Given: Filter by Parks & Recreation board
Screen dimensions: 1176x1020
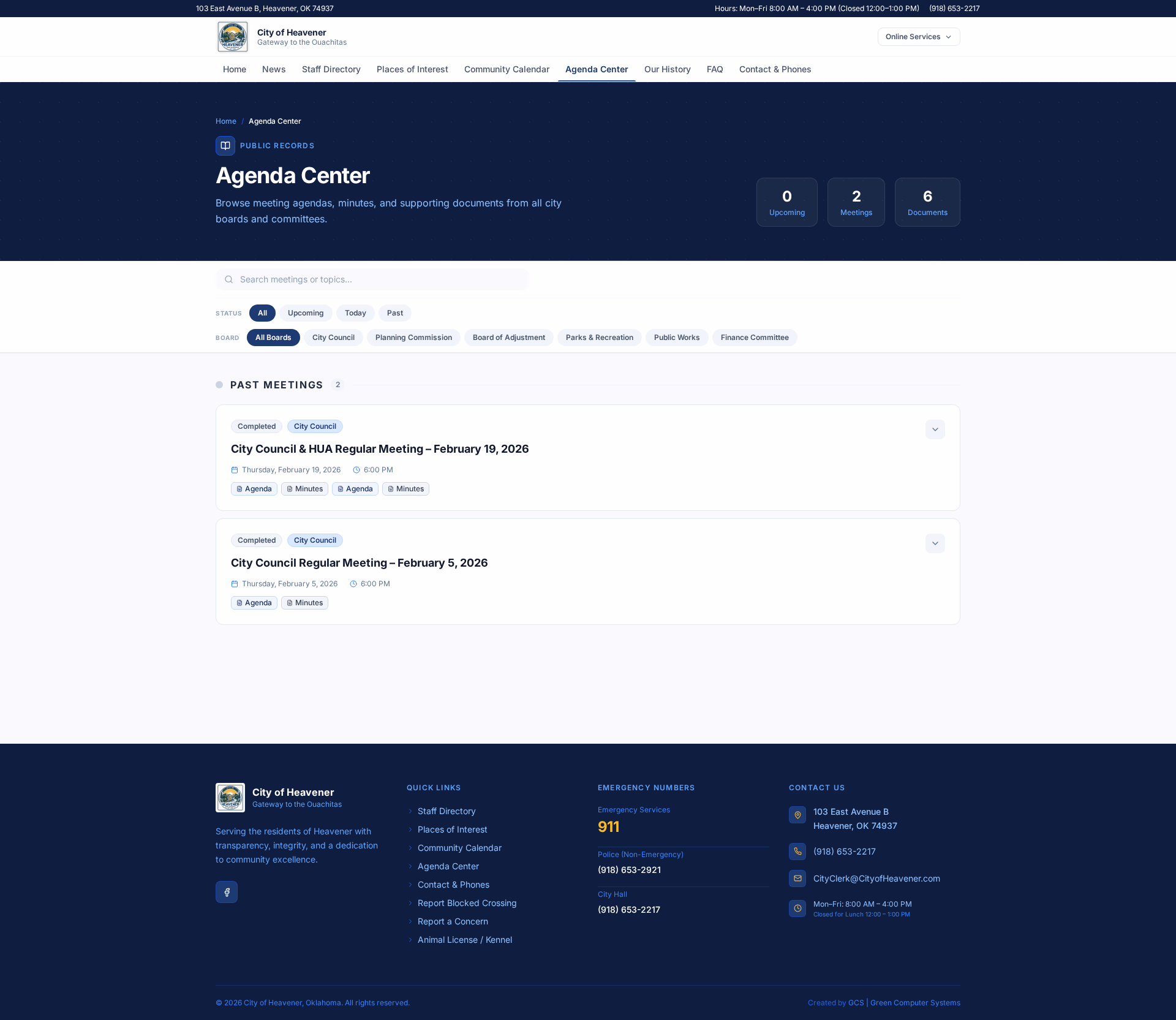Looking at the screenshot, I should (x=600, y=338).
